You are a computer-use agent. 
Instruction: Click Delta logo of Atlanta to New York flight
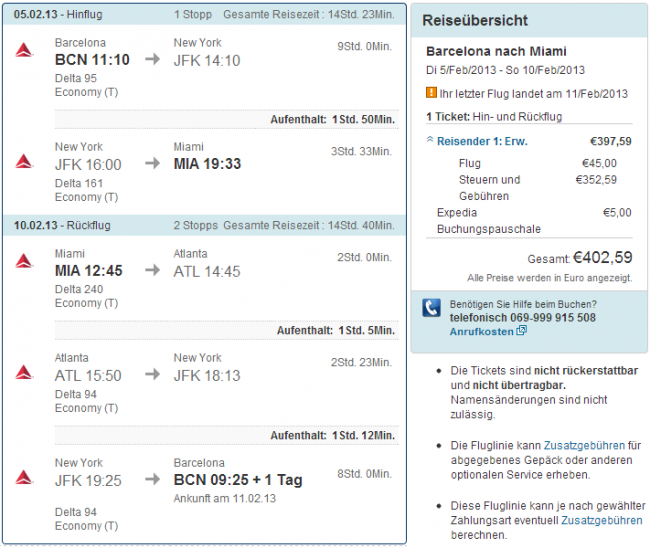[x=26, y=373]
